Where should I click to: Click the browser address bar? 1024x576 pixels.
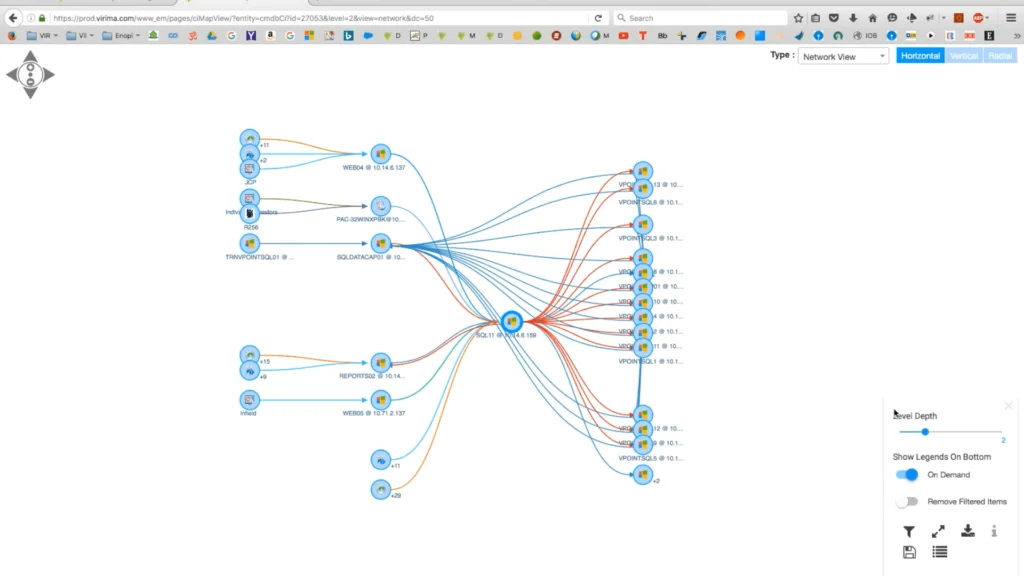[300, 16]
